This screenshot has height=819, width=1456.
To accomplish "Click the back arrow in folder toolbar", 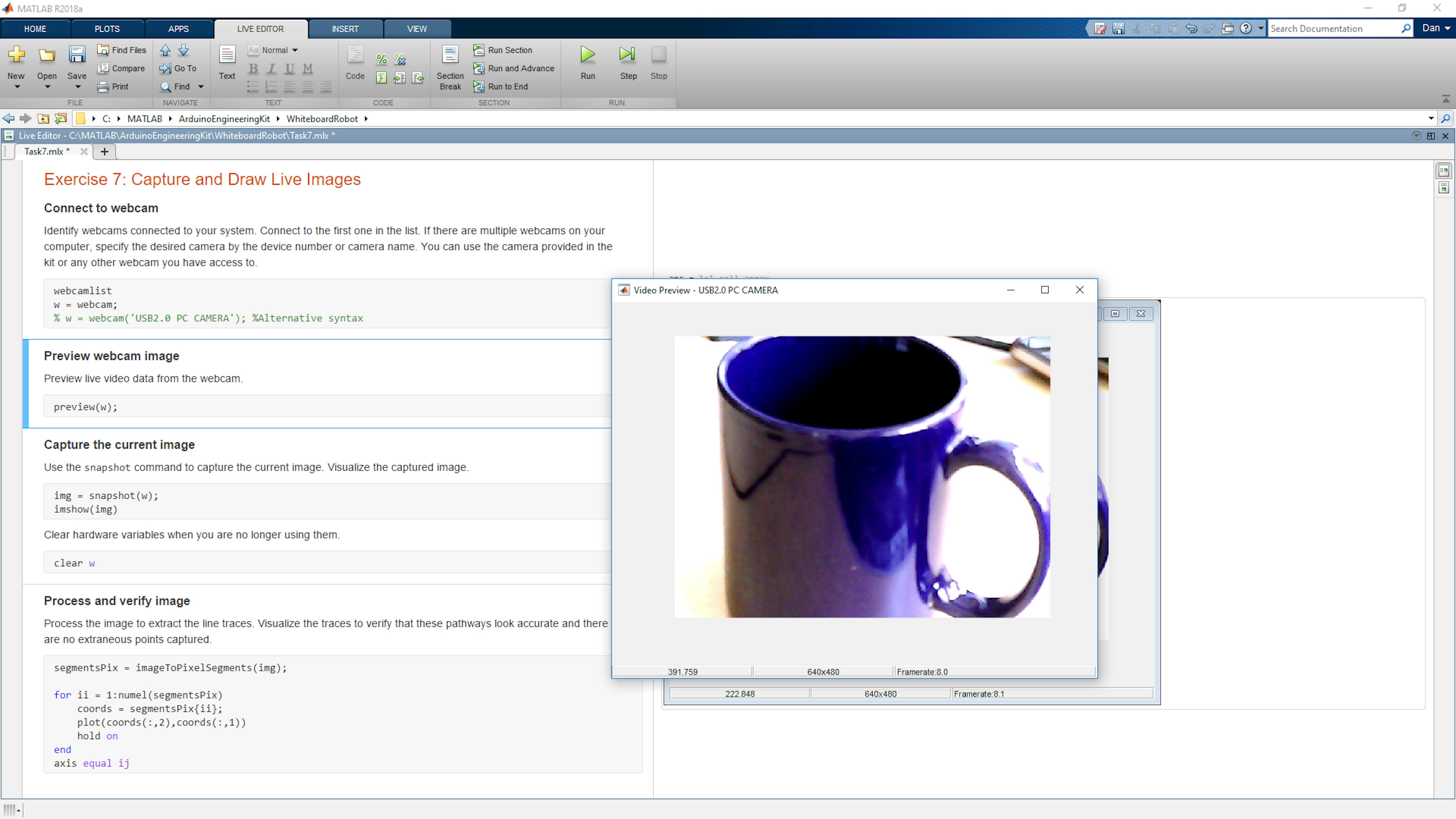I will click(8, 118).
